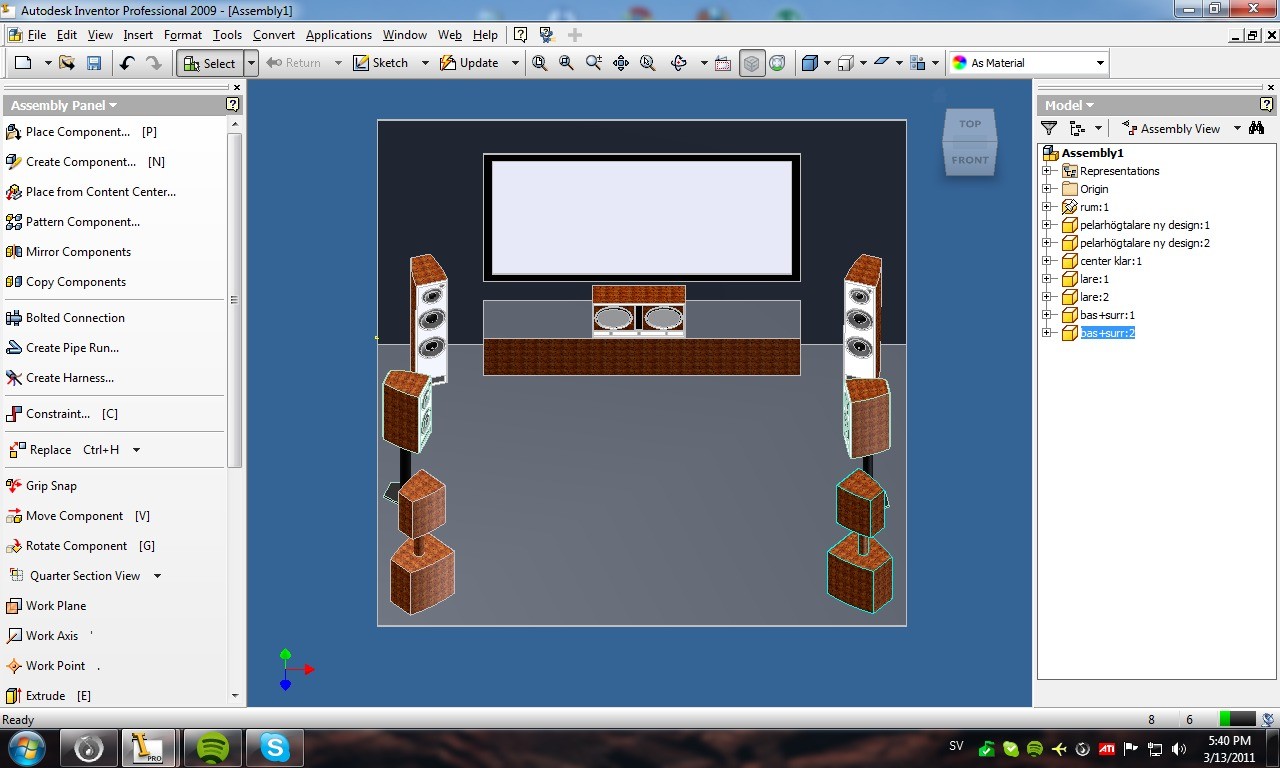The image size is (1280, 768).
Task: Click the Look At icon
Action: point(724,63)
